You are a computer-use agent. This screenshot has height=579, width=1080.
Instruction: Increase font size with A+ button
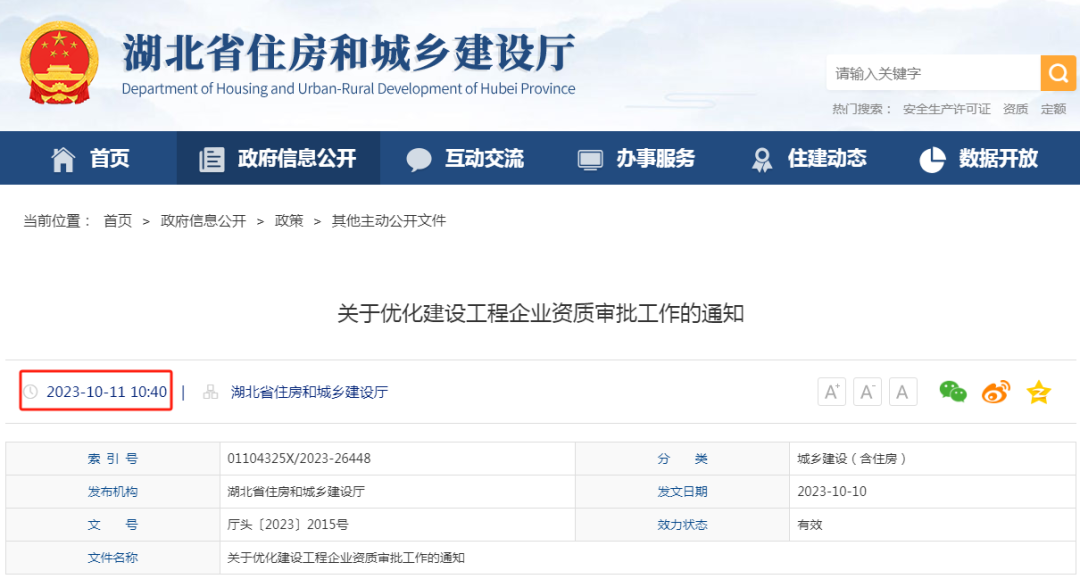point(831,391)
